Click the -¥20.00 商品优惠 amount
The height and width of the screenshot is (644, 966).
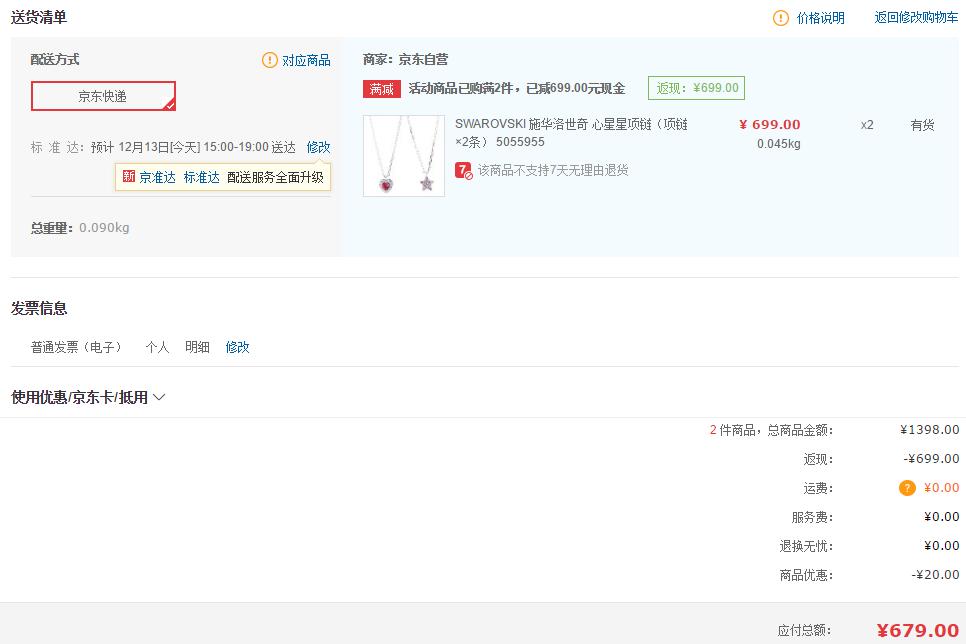click(x=935, y=575)
